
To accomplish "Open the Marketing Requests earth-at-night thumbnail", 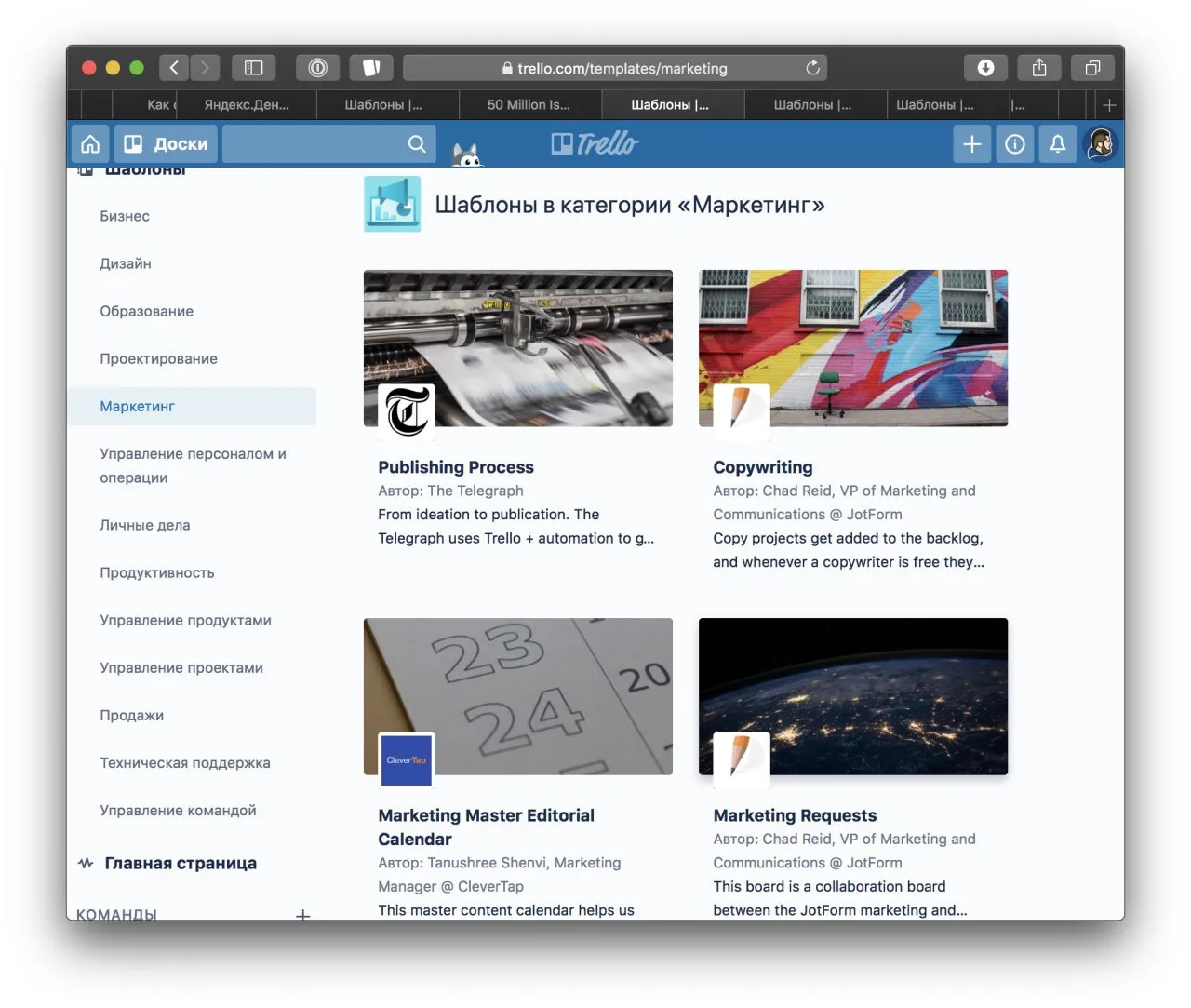I will (x=853, y=696).
